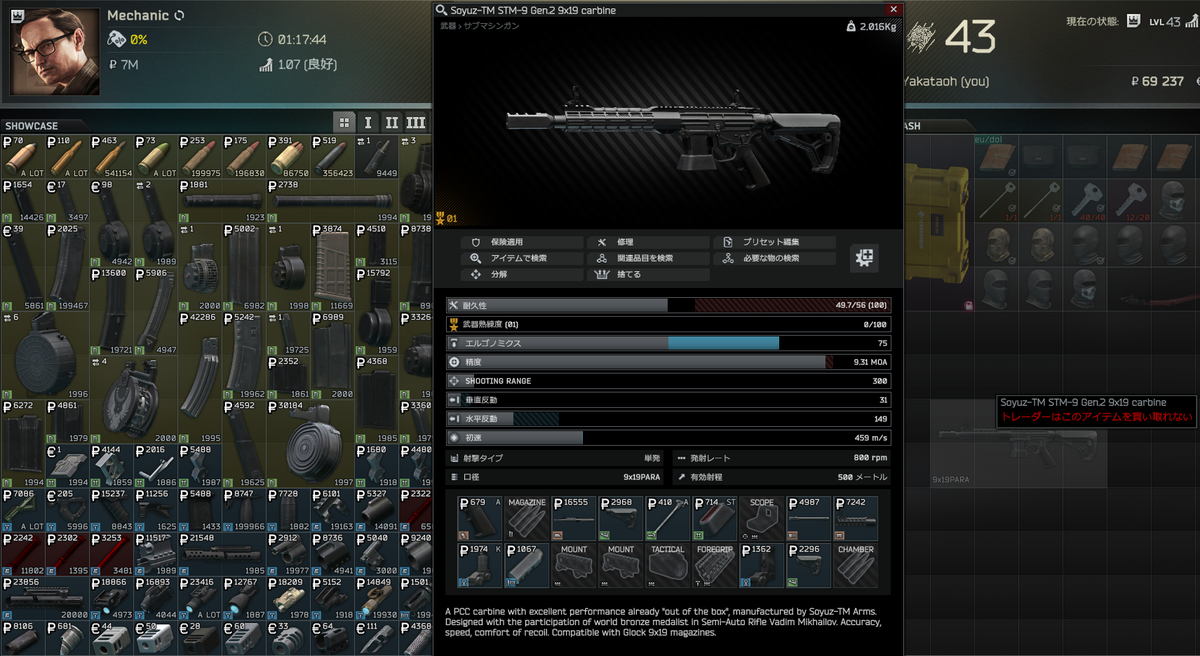The height and width of the screenshot is (656, 1200).
Task: Select the pistol grip slot priced 679
Action: [480, 519]
